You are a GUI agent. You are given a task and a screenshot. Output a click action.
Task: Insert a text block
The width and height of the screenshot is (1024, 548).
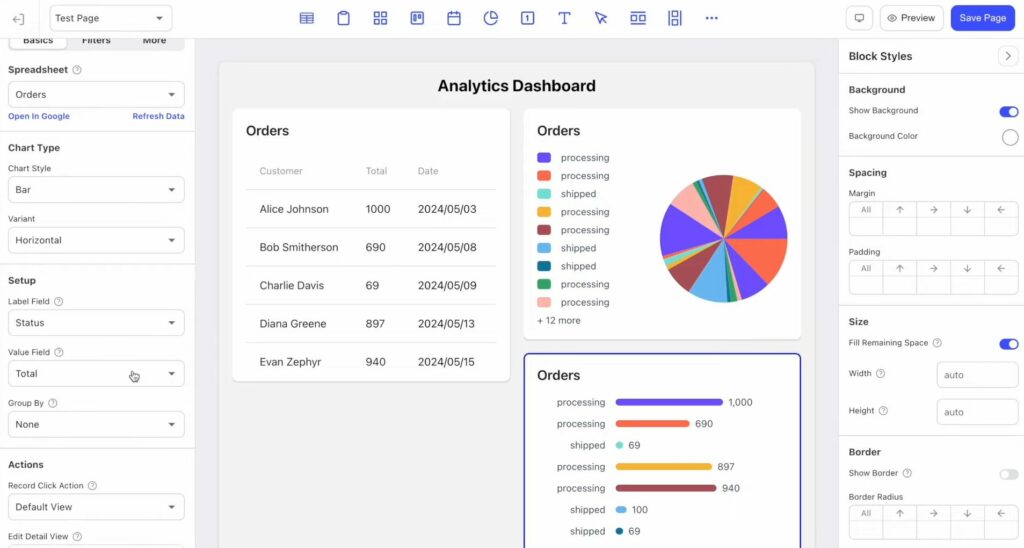(564, 18)
